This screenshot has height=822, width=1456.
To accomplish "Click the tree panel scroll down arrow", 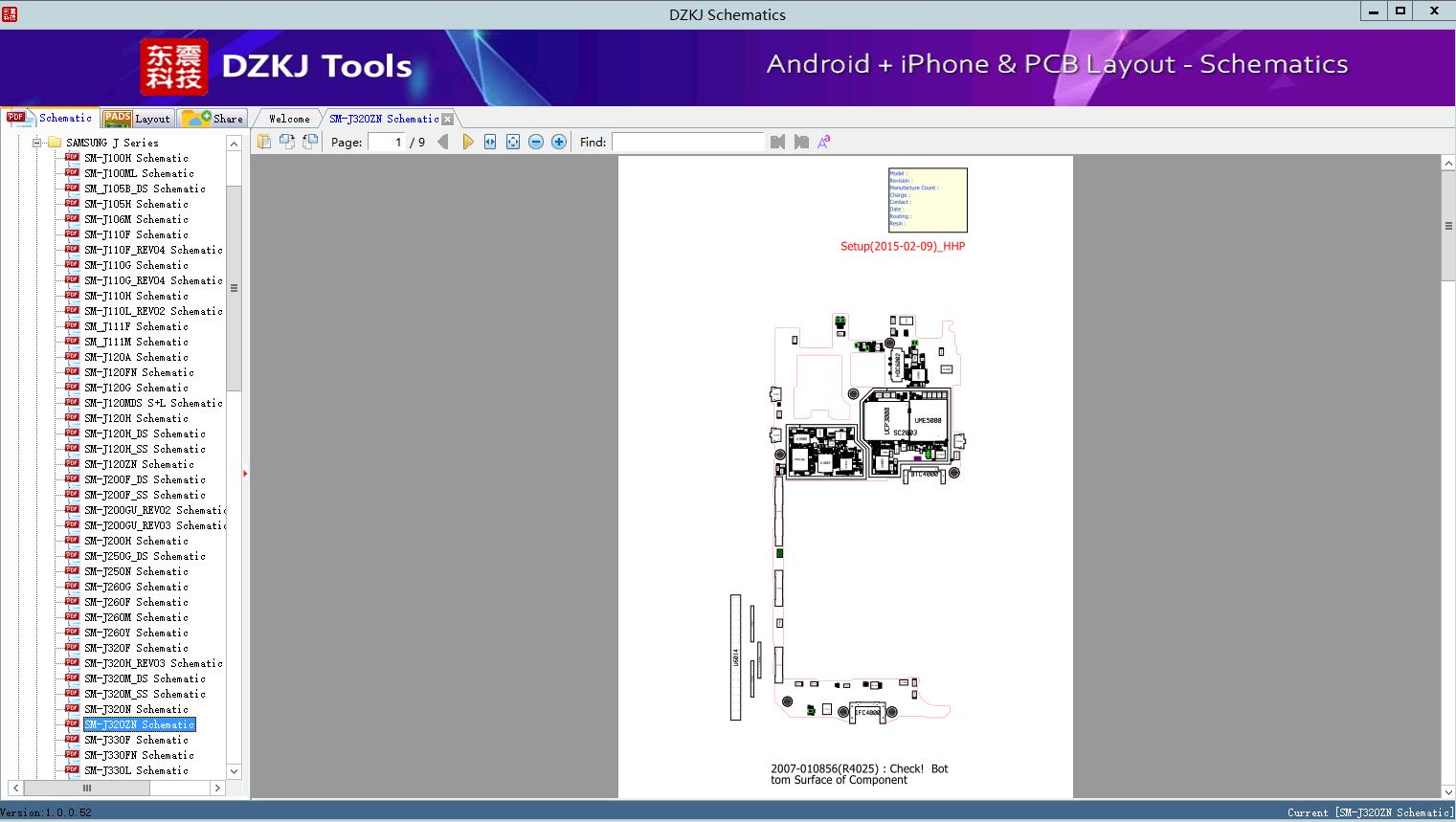I will coord(234,771).
